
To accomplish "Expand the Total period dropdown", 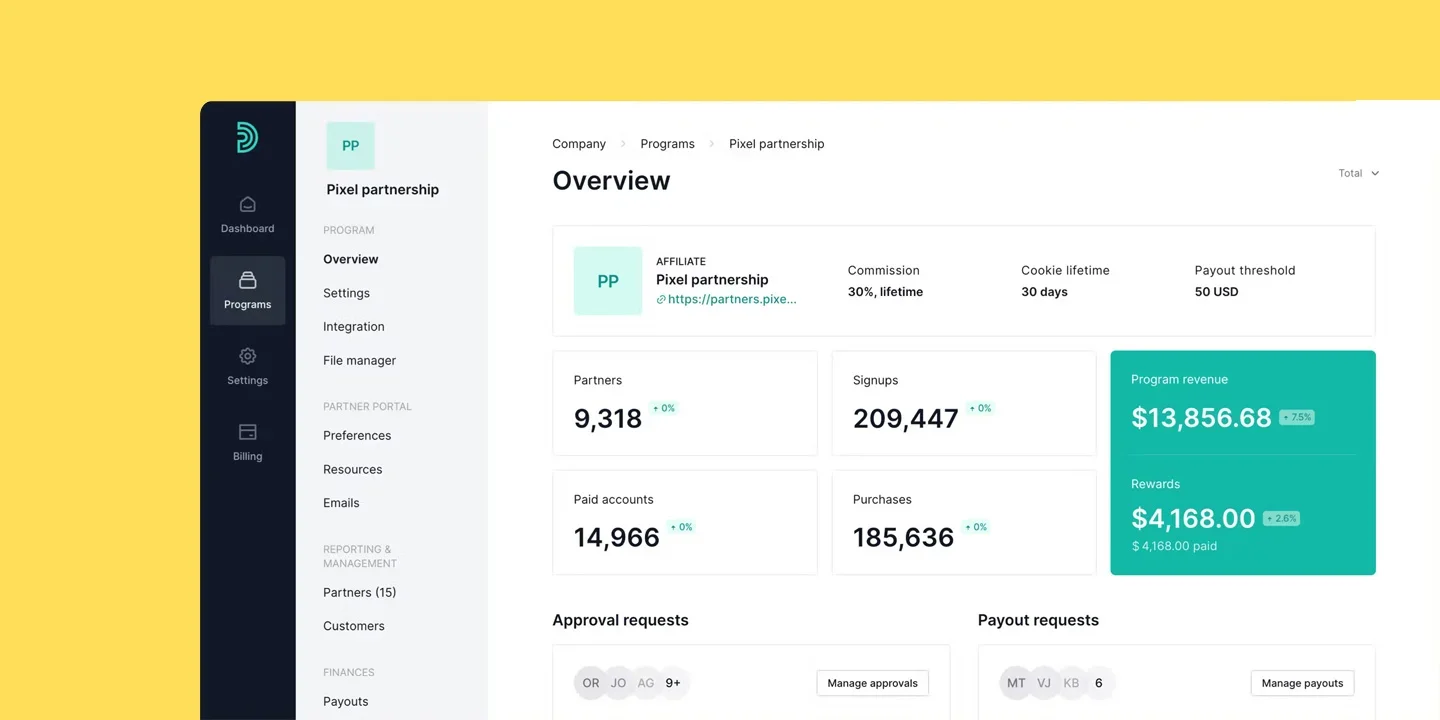I will pyautogui.click(x=1358, y=173).
